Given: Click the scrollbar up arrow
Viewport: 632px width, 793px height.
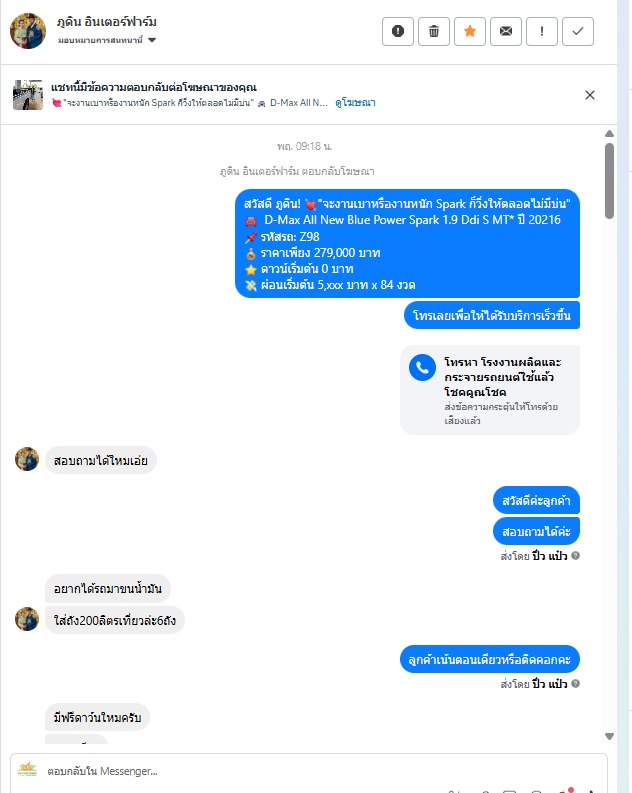Looking at the screenshot, I should [x=609, y=134].
